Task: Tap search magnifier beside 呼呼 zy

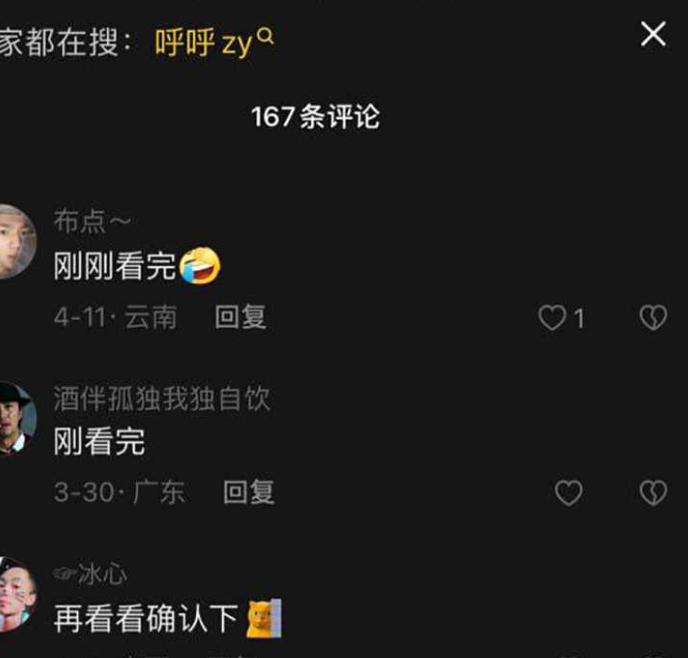Action: coord(265,36)
